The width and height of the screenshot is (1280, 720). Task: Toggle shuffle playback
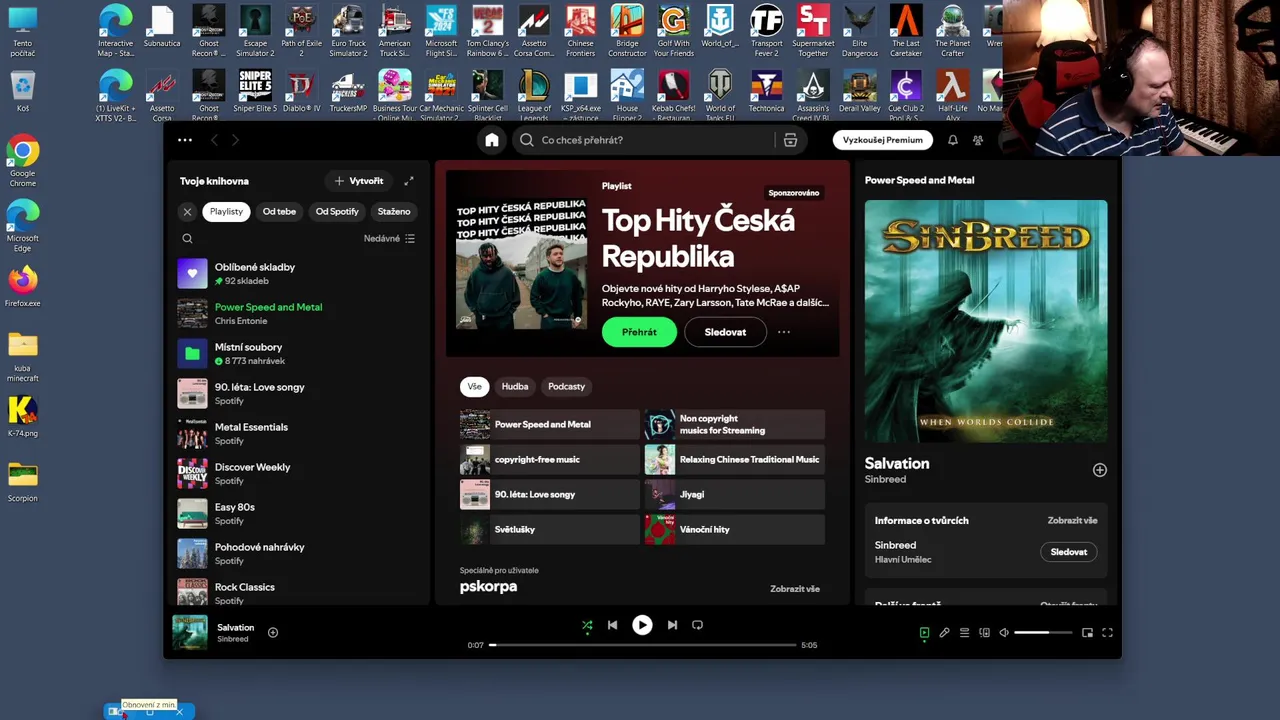[x=587, y=625]
